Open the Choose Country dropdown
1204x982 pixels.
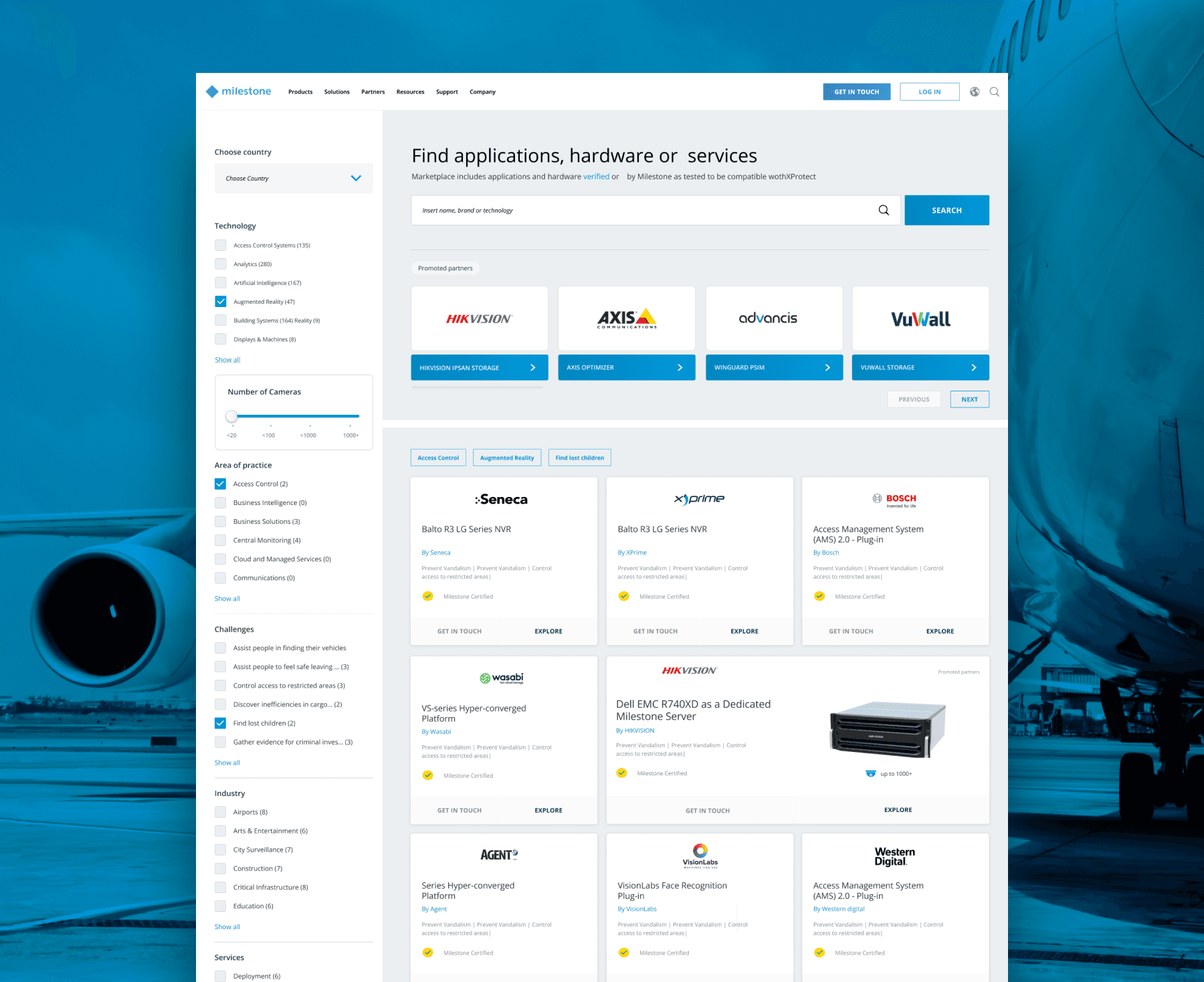tap(294, 178)
